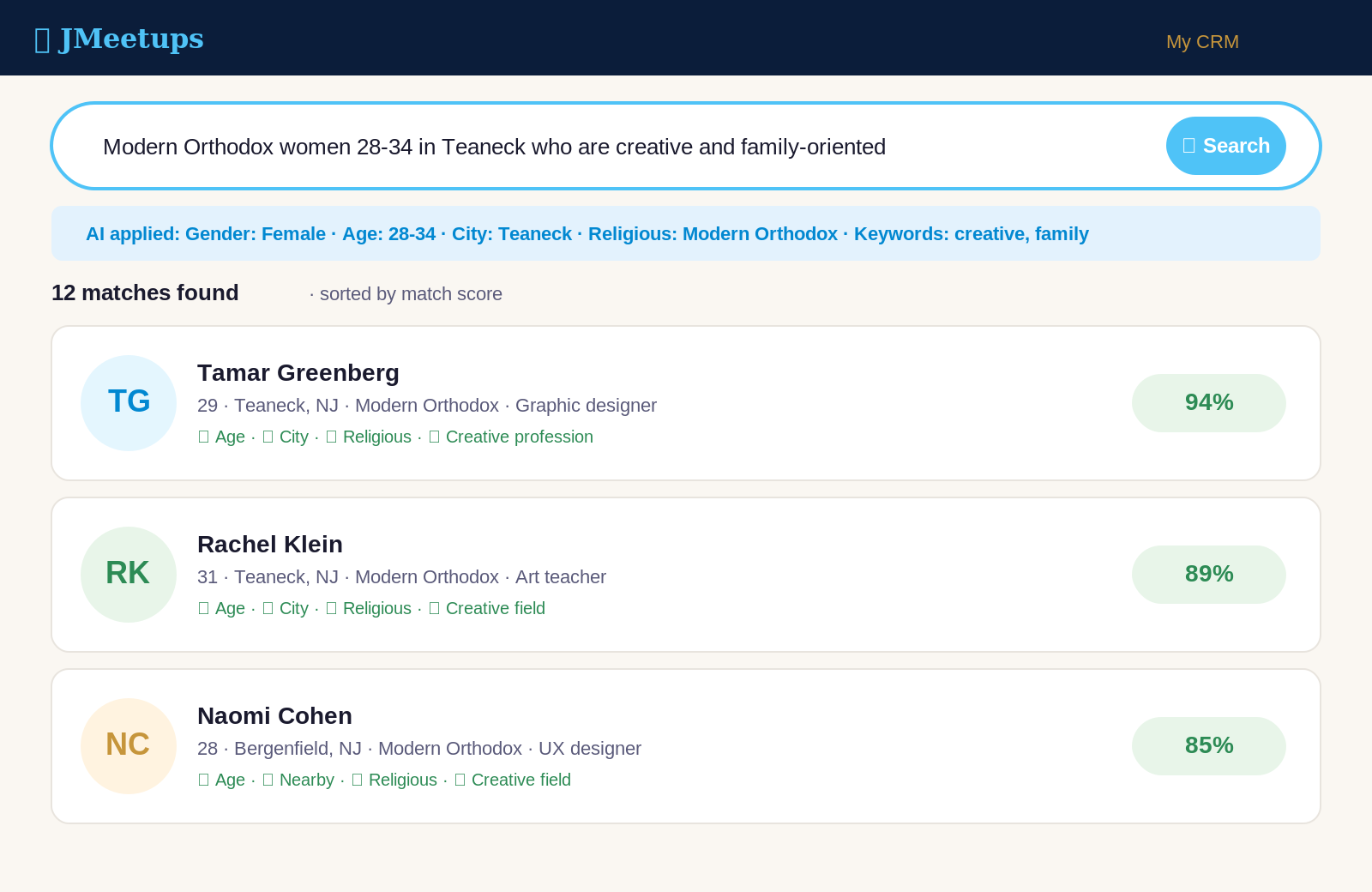Click the JMeetups logo icon
The width and height of the screenshot is (1372, 892).
point(41,39)
